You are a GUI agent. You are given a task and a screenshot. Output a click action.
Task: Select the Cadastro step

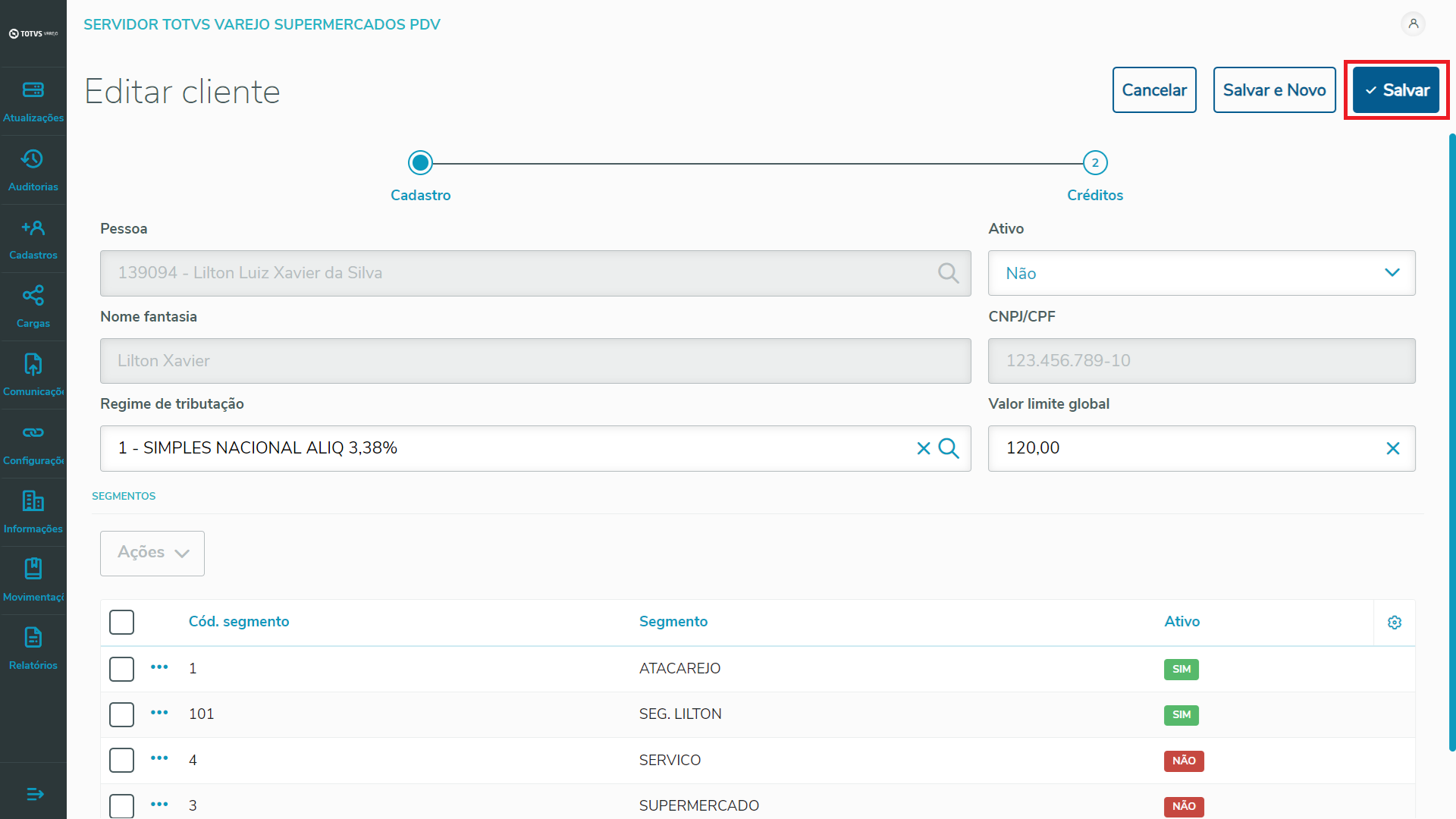[420, 163]
